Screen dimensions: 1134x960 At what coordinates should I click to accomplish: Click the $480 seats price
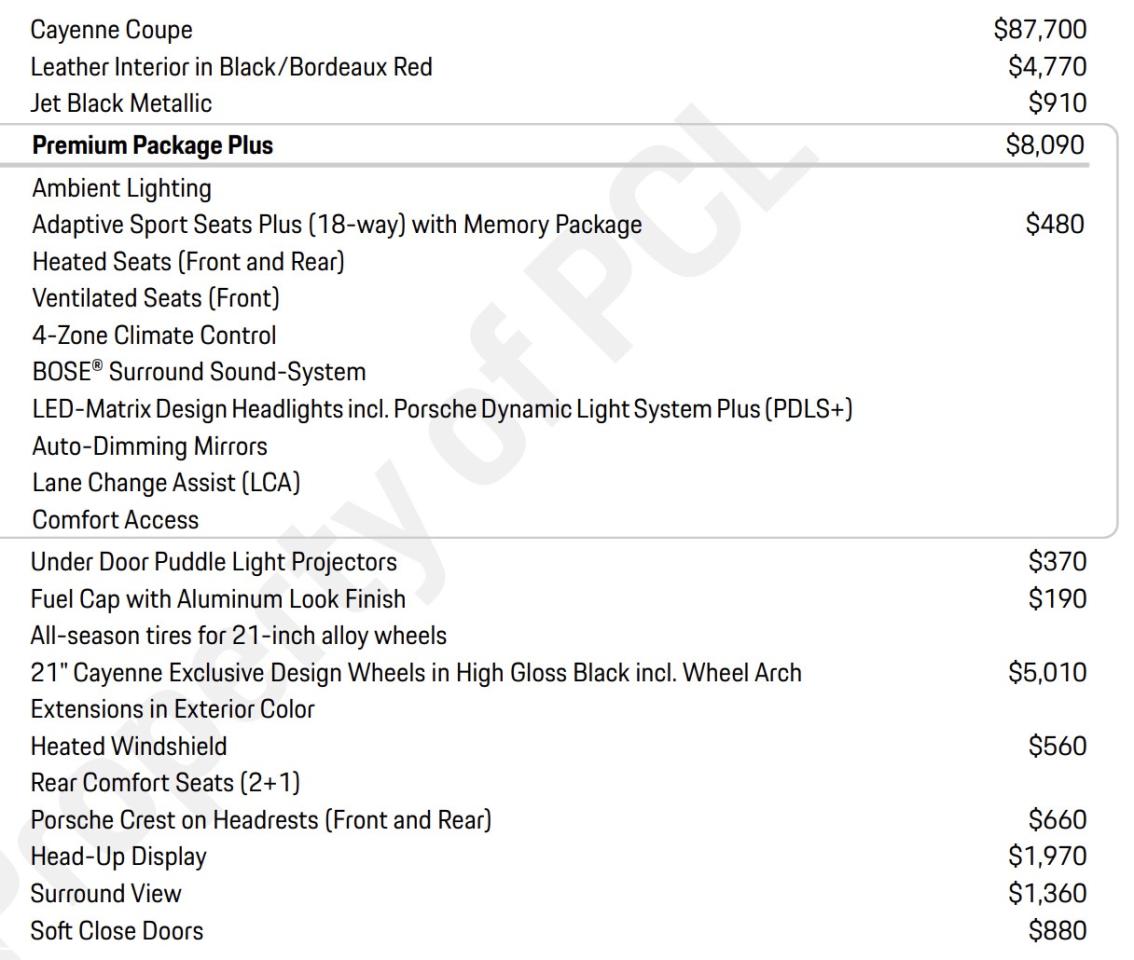click(x=1056, y=225)
